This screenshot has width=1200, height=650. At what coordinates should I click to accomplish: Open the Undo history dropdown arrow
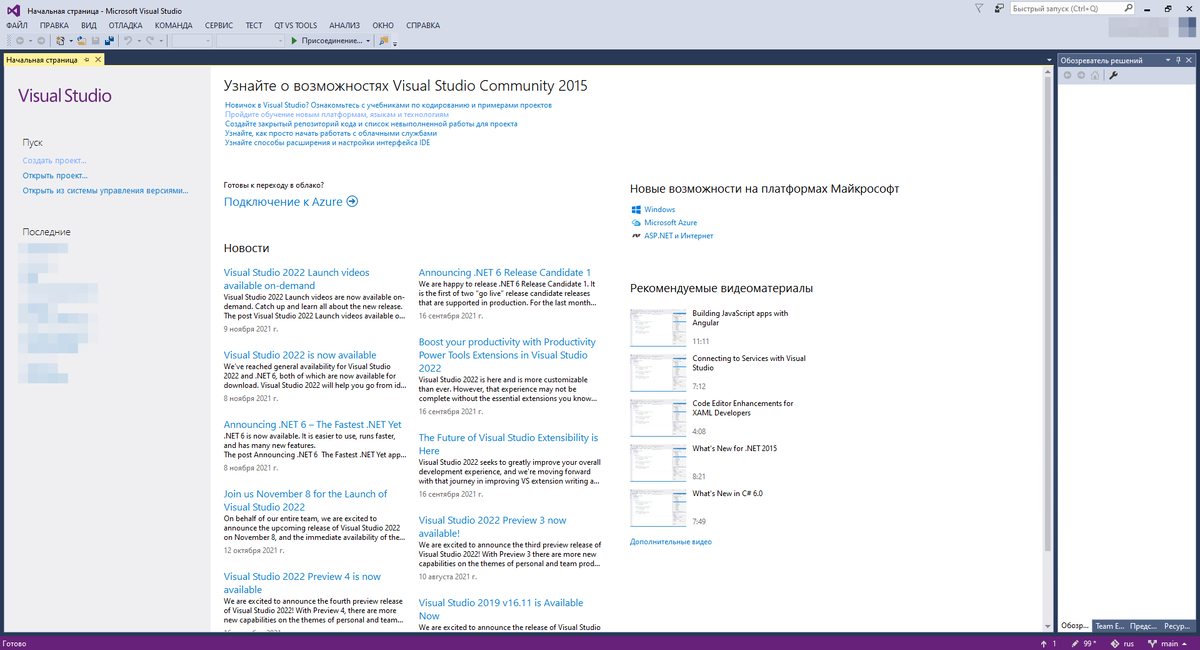click(x=139, y=41)
